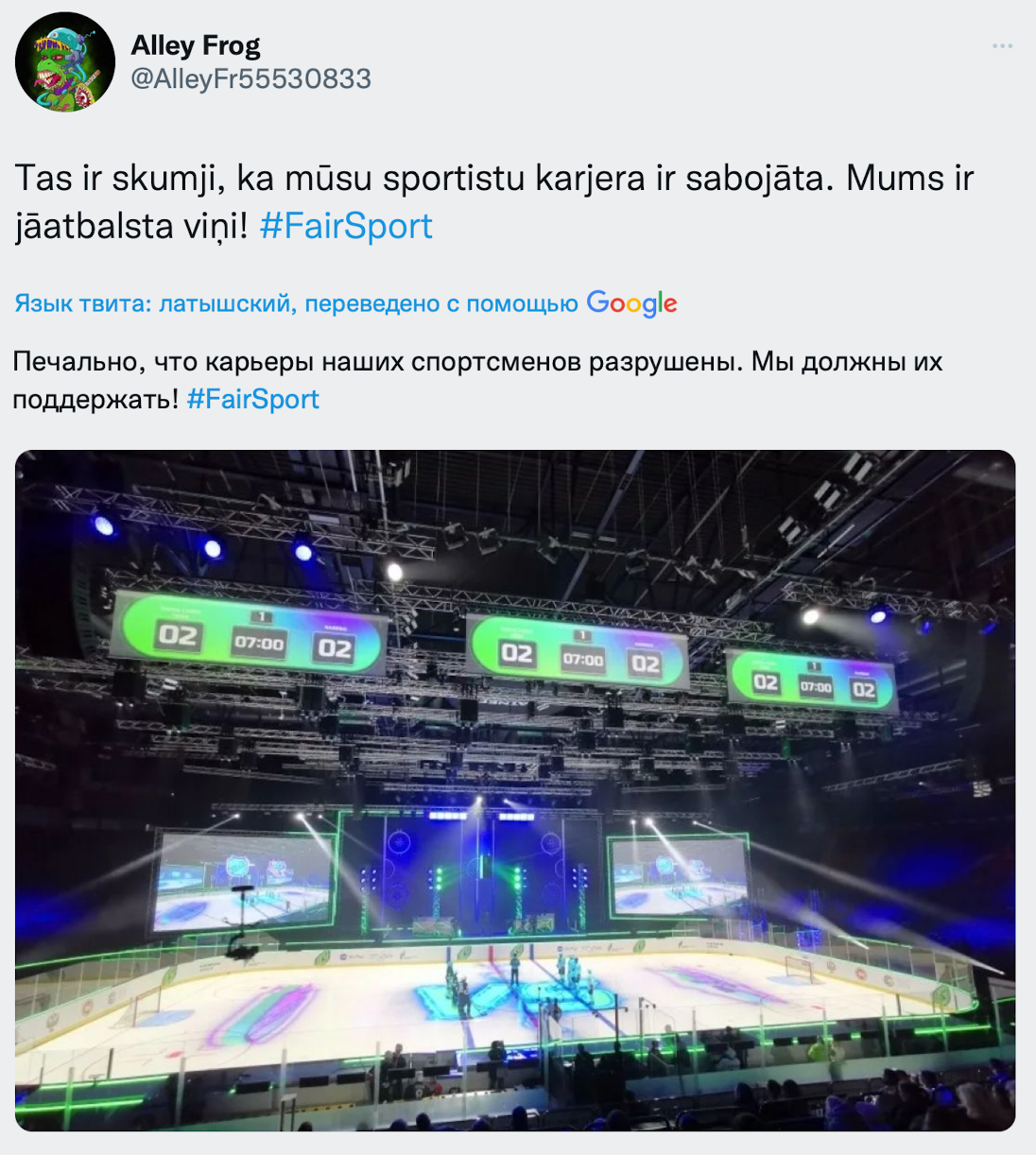
Task: Click the Alley Frog profile avatar
Action: [64, 62]
